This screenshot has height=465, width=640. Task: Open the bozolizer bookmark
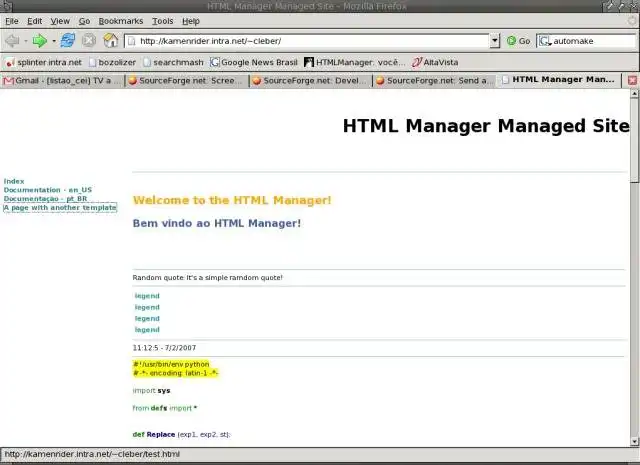click(x=112, y=62)
